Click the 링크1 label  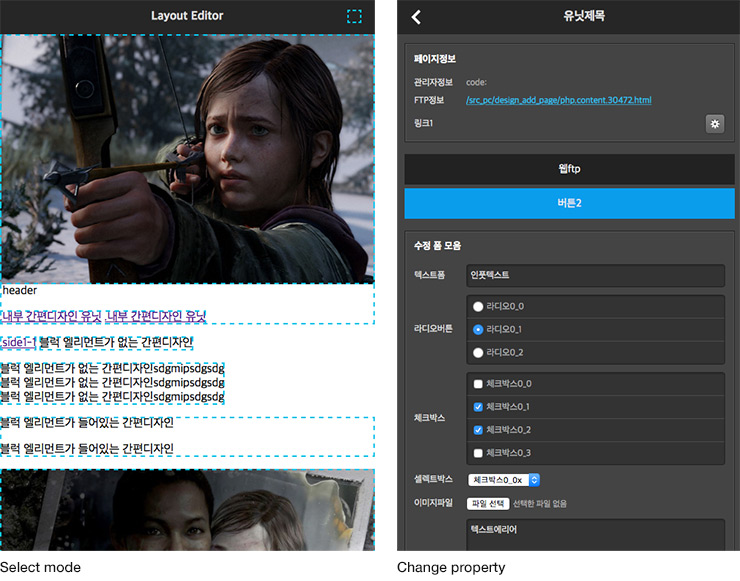423,123
